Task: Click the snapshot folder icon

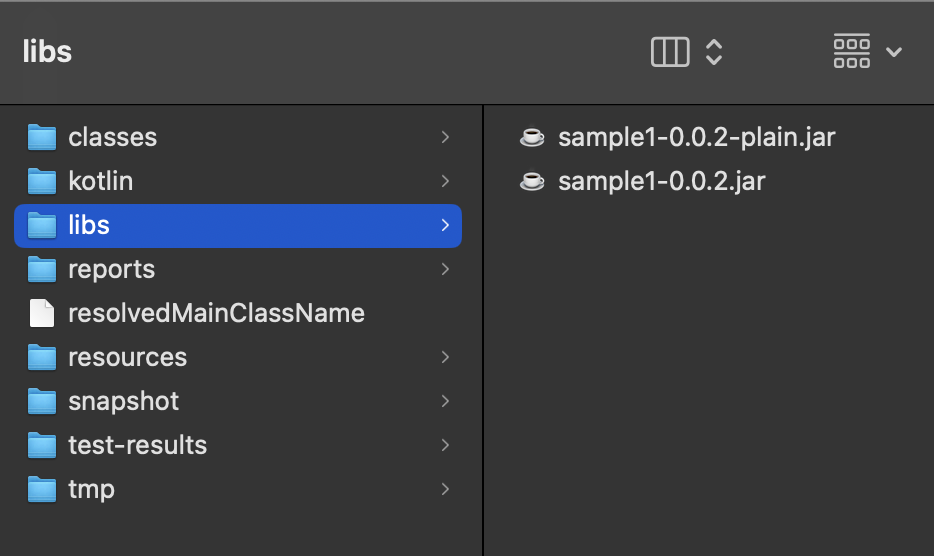Action: [42, 401]
